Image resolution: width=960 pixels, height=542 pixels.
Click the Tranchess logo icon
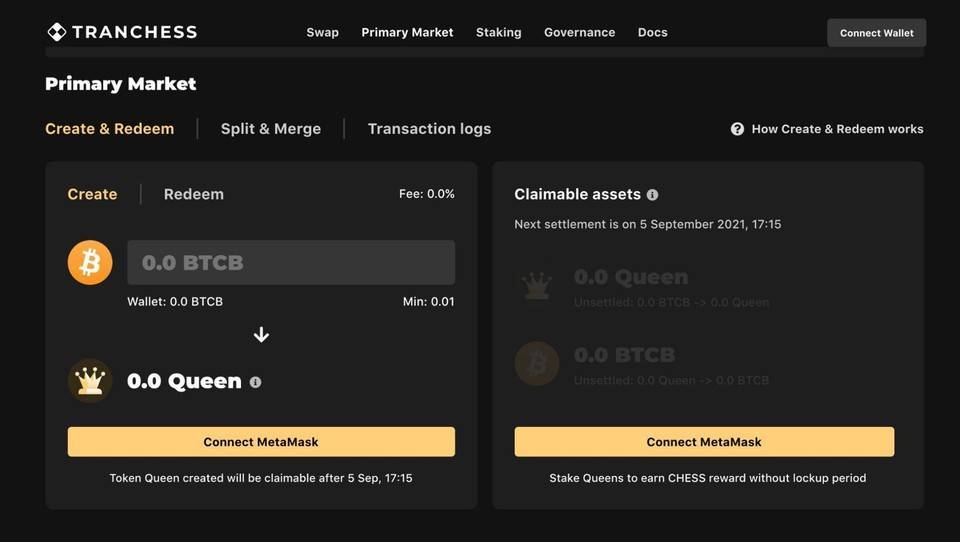pyautogui.click(x=57, y=32)
